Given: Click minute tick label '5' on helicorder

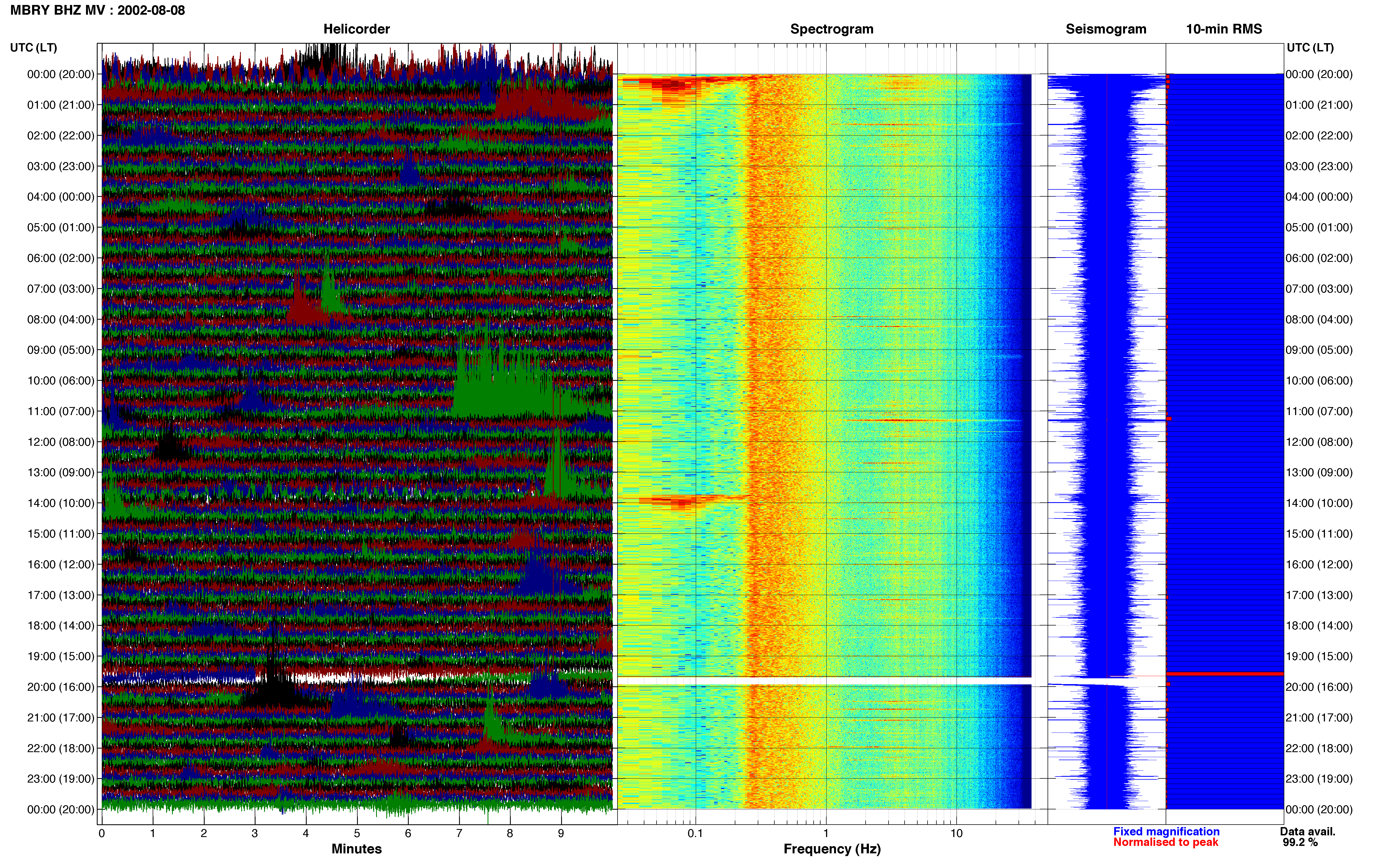Looking at the screenshot, I should (357, 833).
